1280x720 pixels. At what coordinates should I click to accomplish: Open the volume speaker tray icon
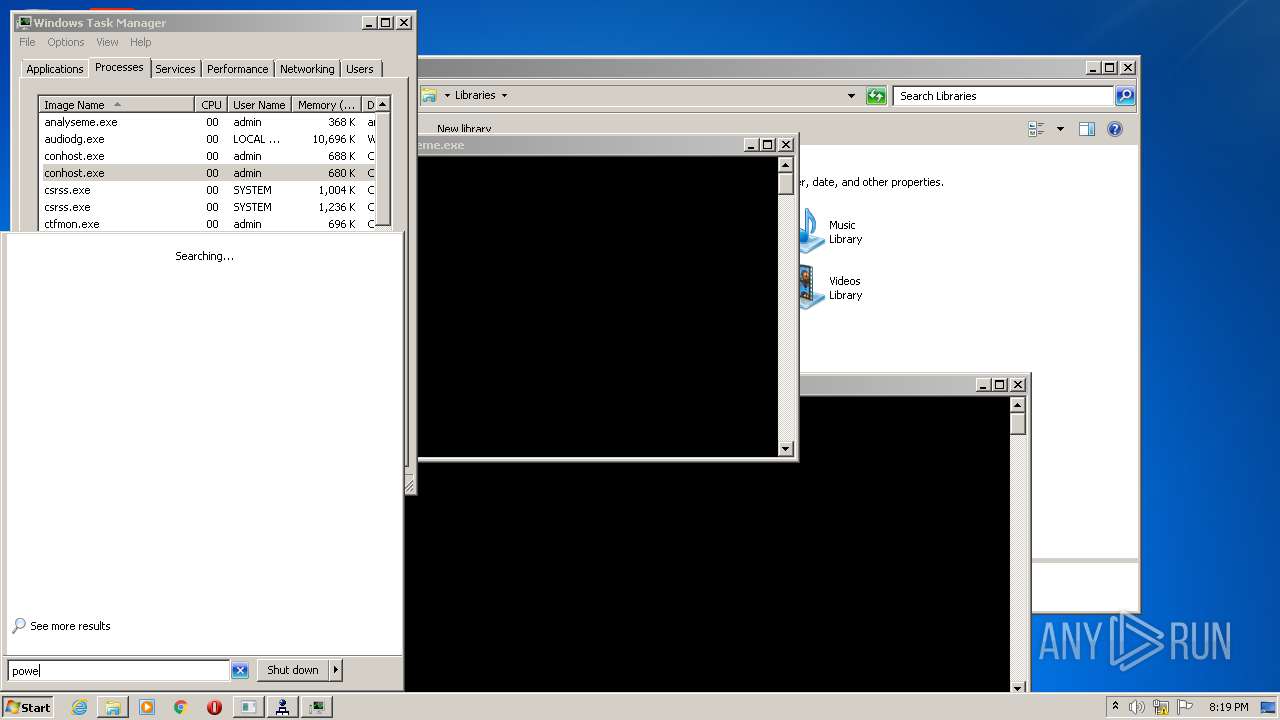(1137, 707)
